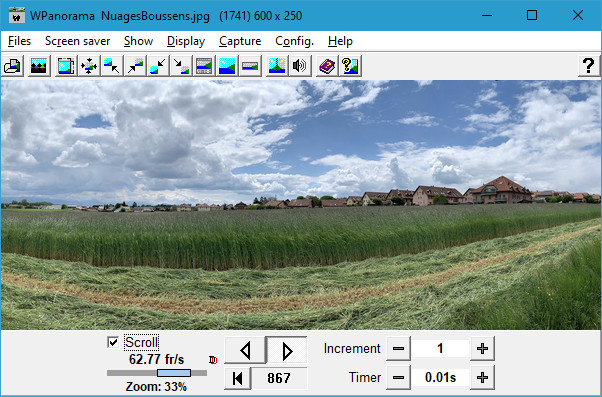602x397 pixels.
Task: Click icon with arrow pointing to lower-right image
Action: point(181,66)
